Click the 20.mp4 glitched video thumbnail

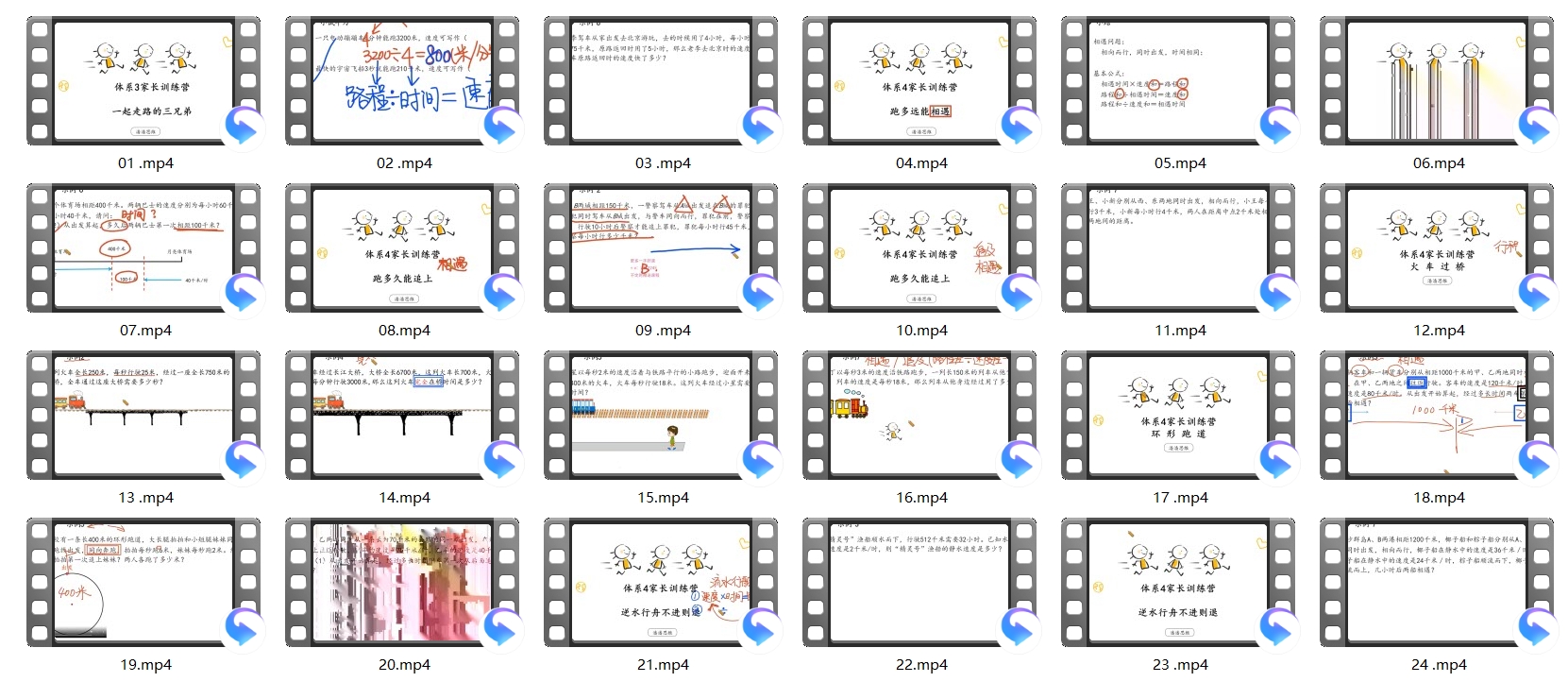(x=403, y=583)
